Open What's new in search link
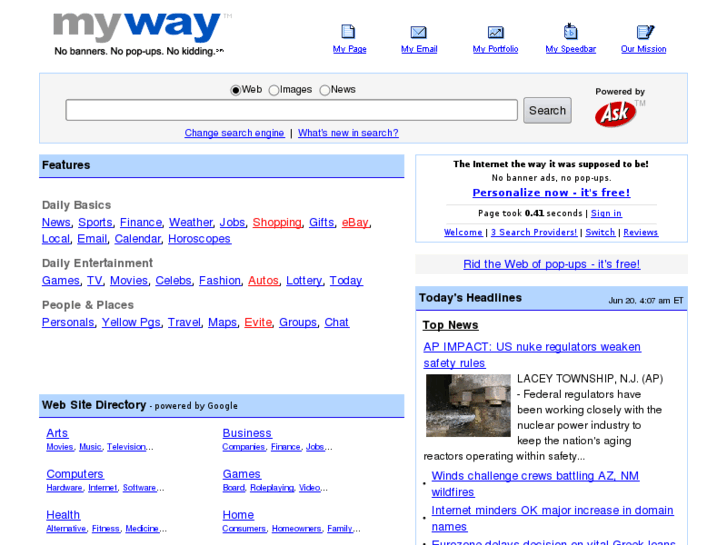The width and height of the screenshot is (727, 545). (x=348, y=133)
